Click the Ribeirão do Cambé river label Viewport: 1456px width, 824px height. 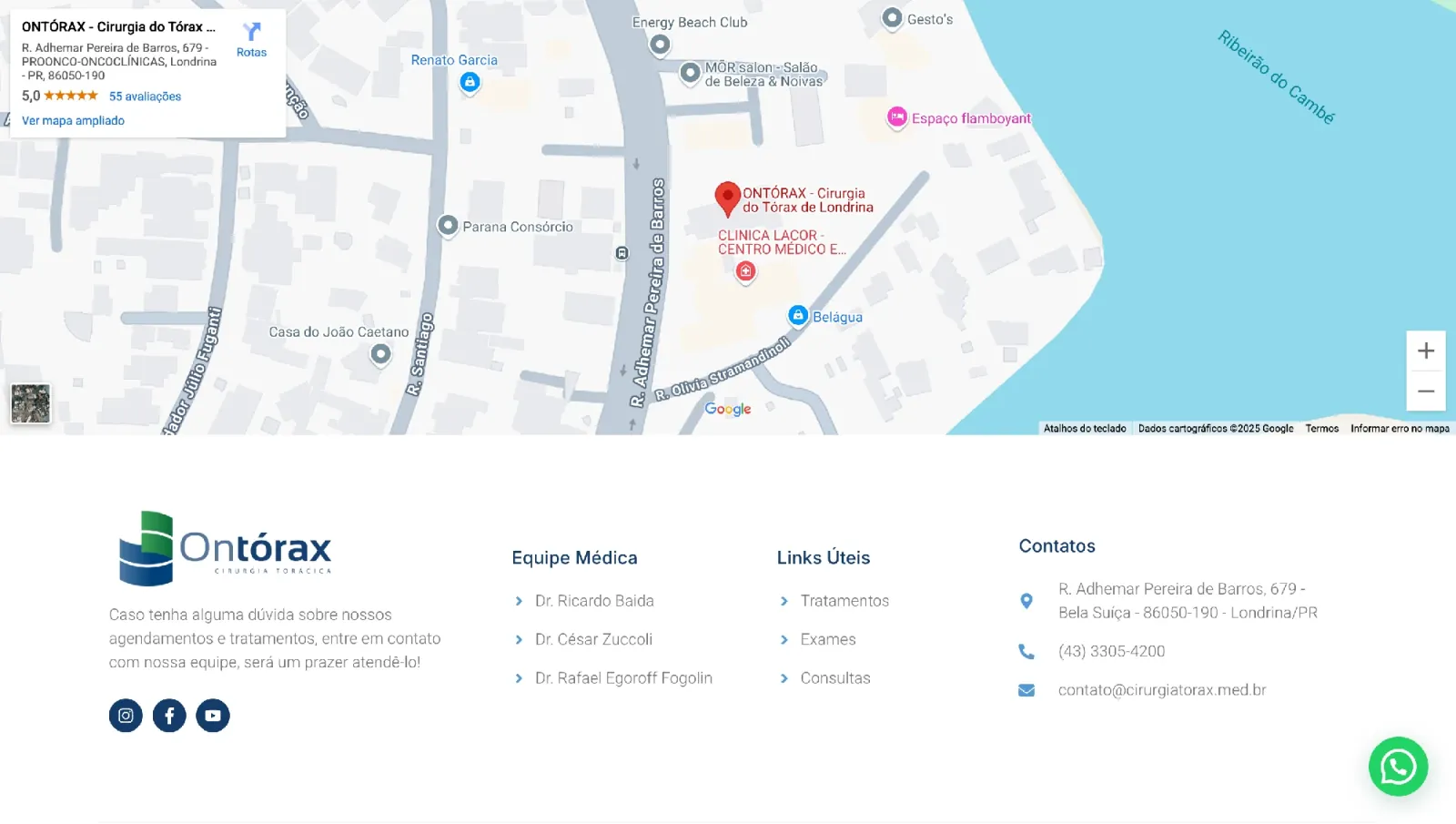1276,77
